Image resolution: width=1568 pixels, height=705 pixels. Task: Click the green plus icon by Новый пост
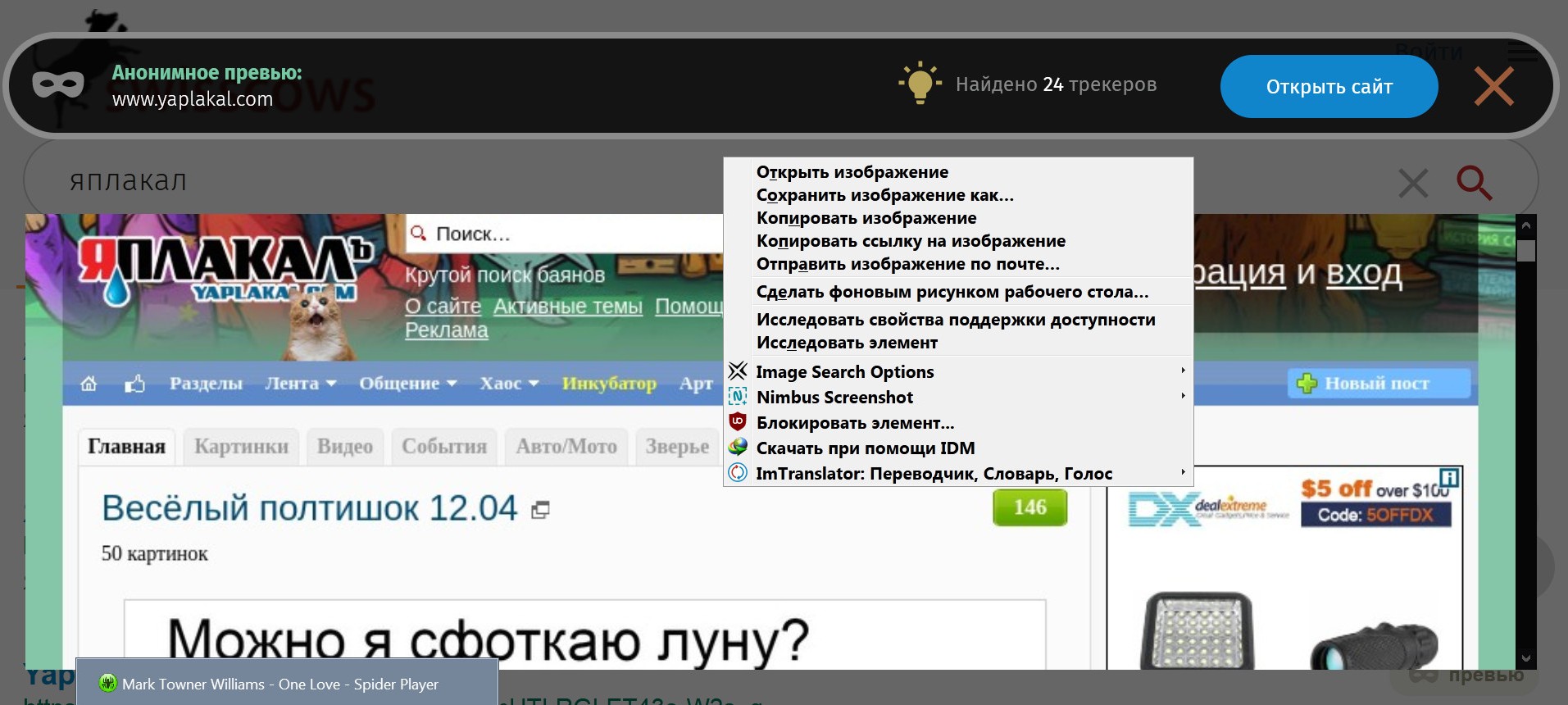pyautogui.click(x=1307, y=383)
